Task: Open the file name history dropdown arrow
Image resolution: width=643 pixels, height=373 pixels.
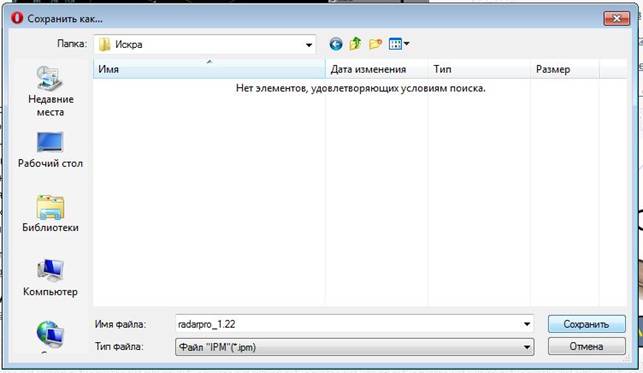Action: pyautogui.click(x=527, y=324)
